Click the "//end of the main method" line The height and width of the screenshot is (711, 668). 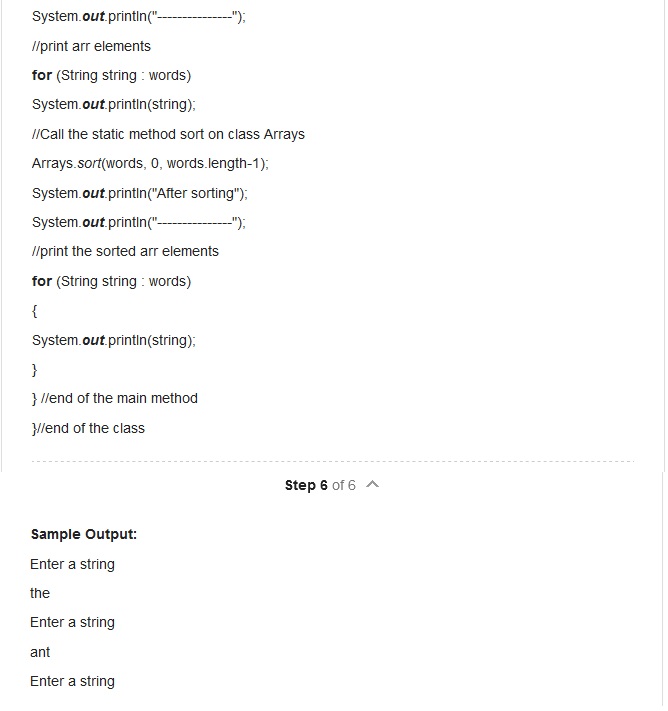pyautogui.click(x=115, y=398)
